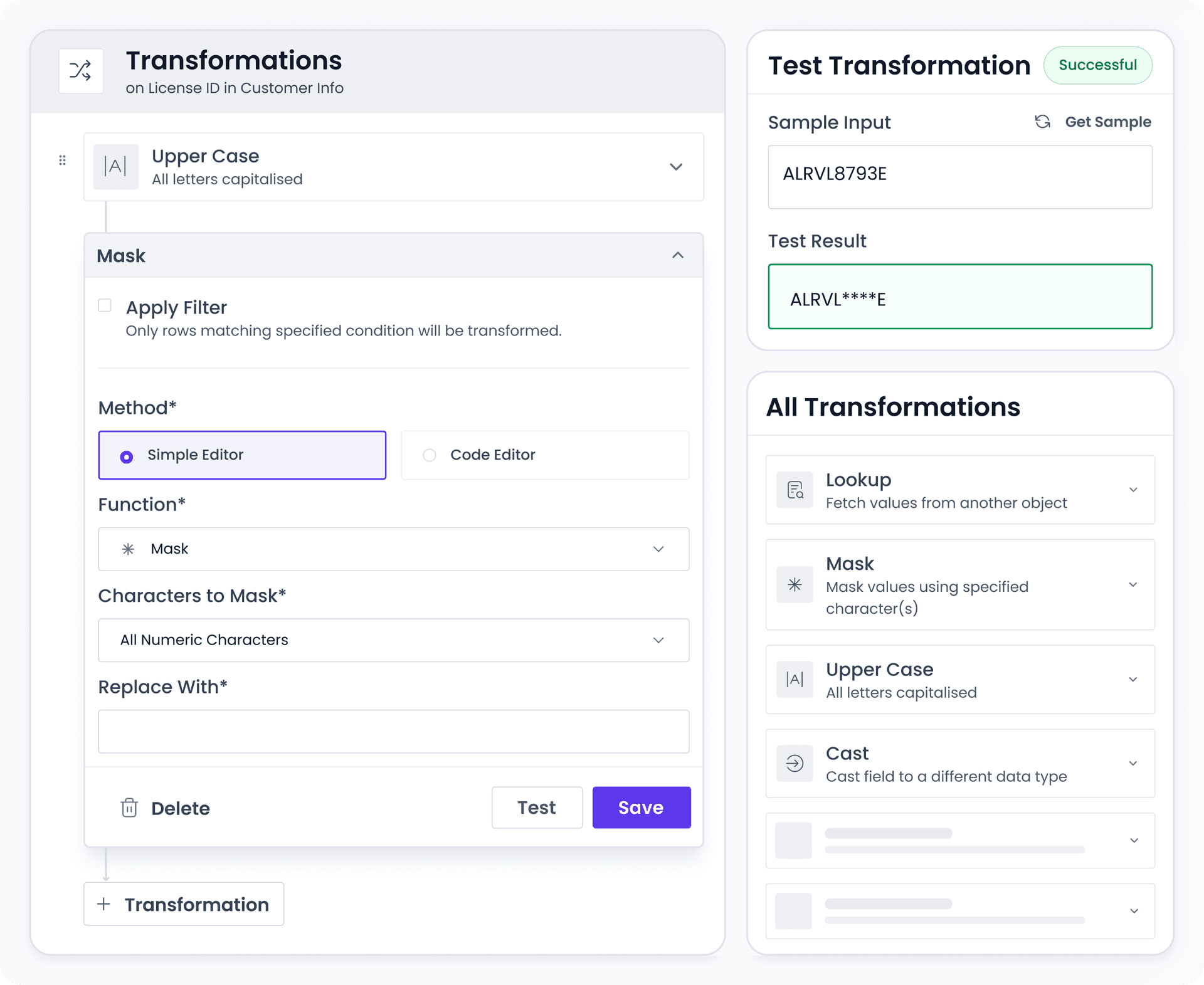Viewport: 1204px width, 985px height.
Task: Keep Simple Editor method selected
Action: coord(127,455)
